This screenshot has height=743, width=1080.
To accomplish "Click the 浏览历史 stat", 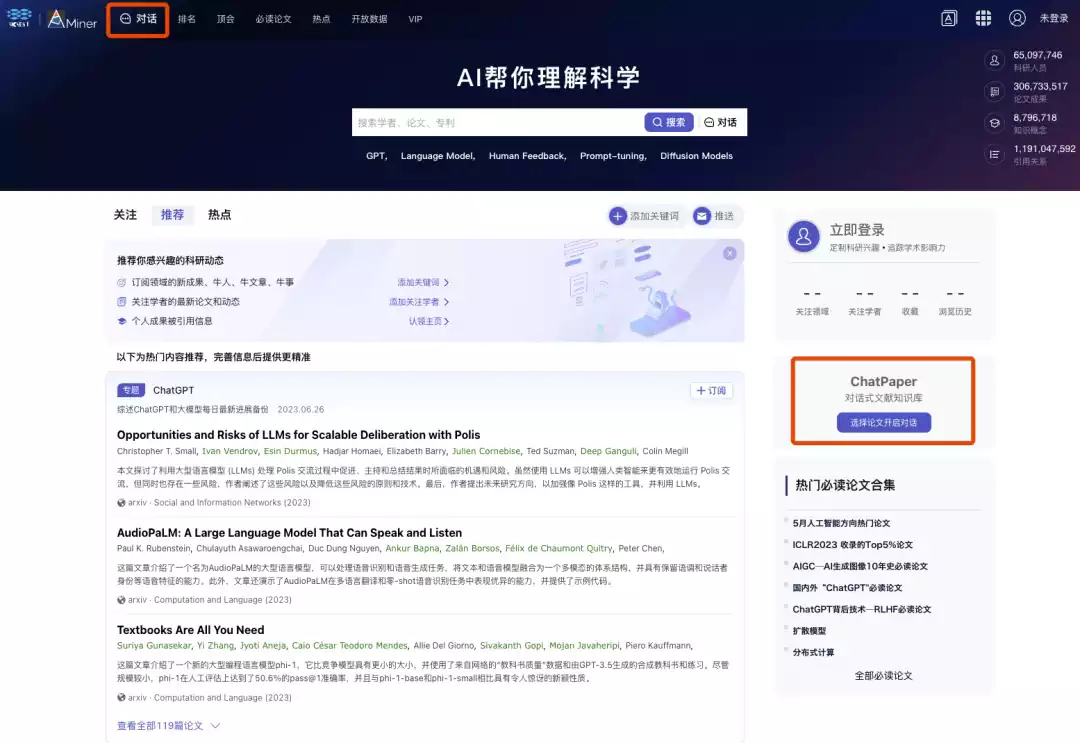I will 955,302.
